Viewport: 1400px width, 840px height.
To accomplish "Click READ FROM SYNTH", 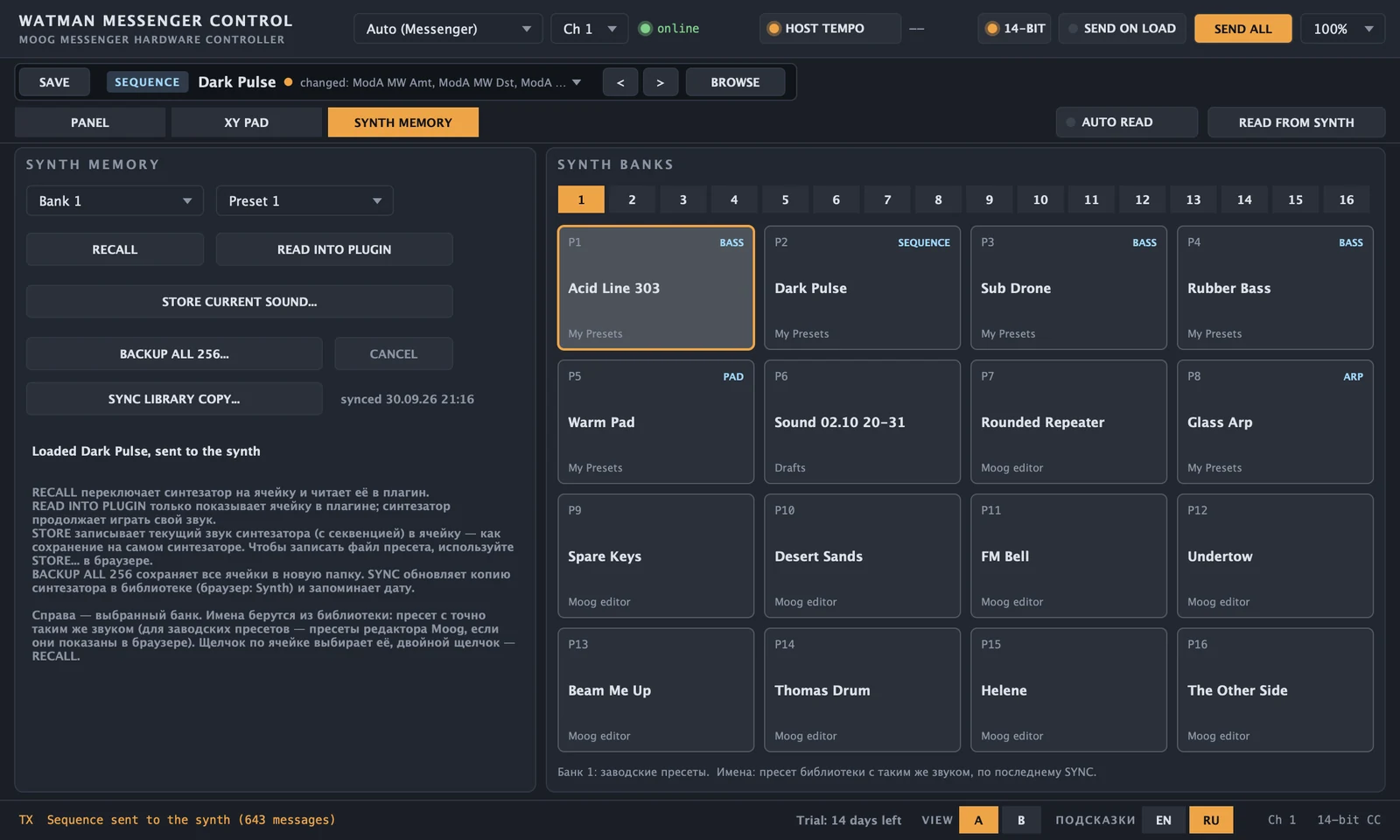I will [1297, 122].
